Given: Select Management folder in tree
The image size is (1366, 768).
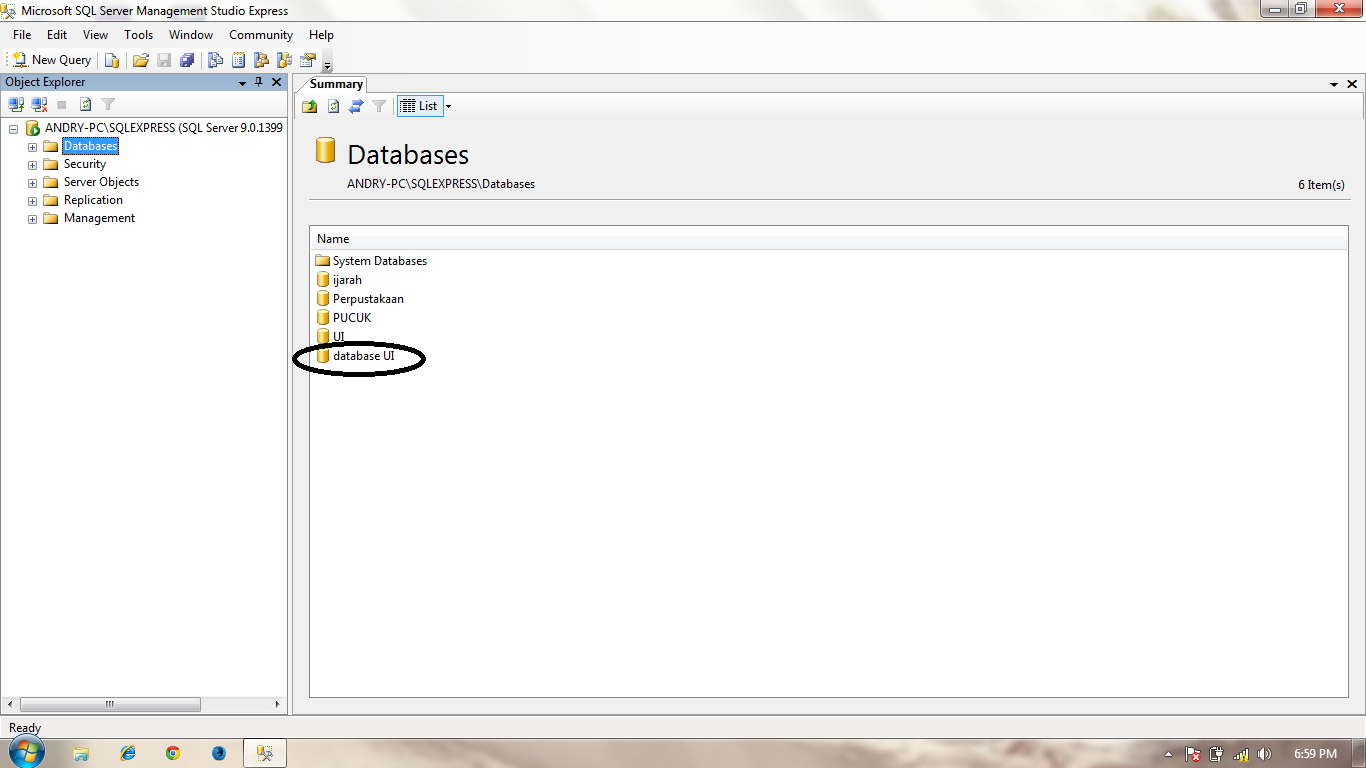Looking at the screenshot, I should (99, 218).
